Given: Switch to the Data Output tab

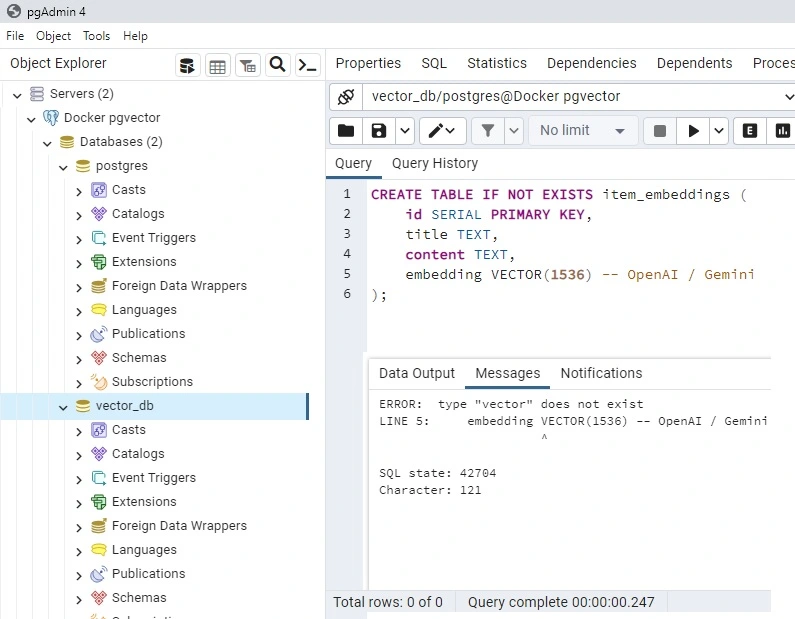Looking at the screenshot, I should pos(417,373).
